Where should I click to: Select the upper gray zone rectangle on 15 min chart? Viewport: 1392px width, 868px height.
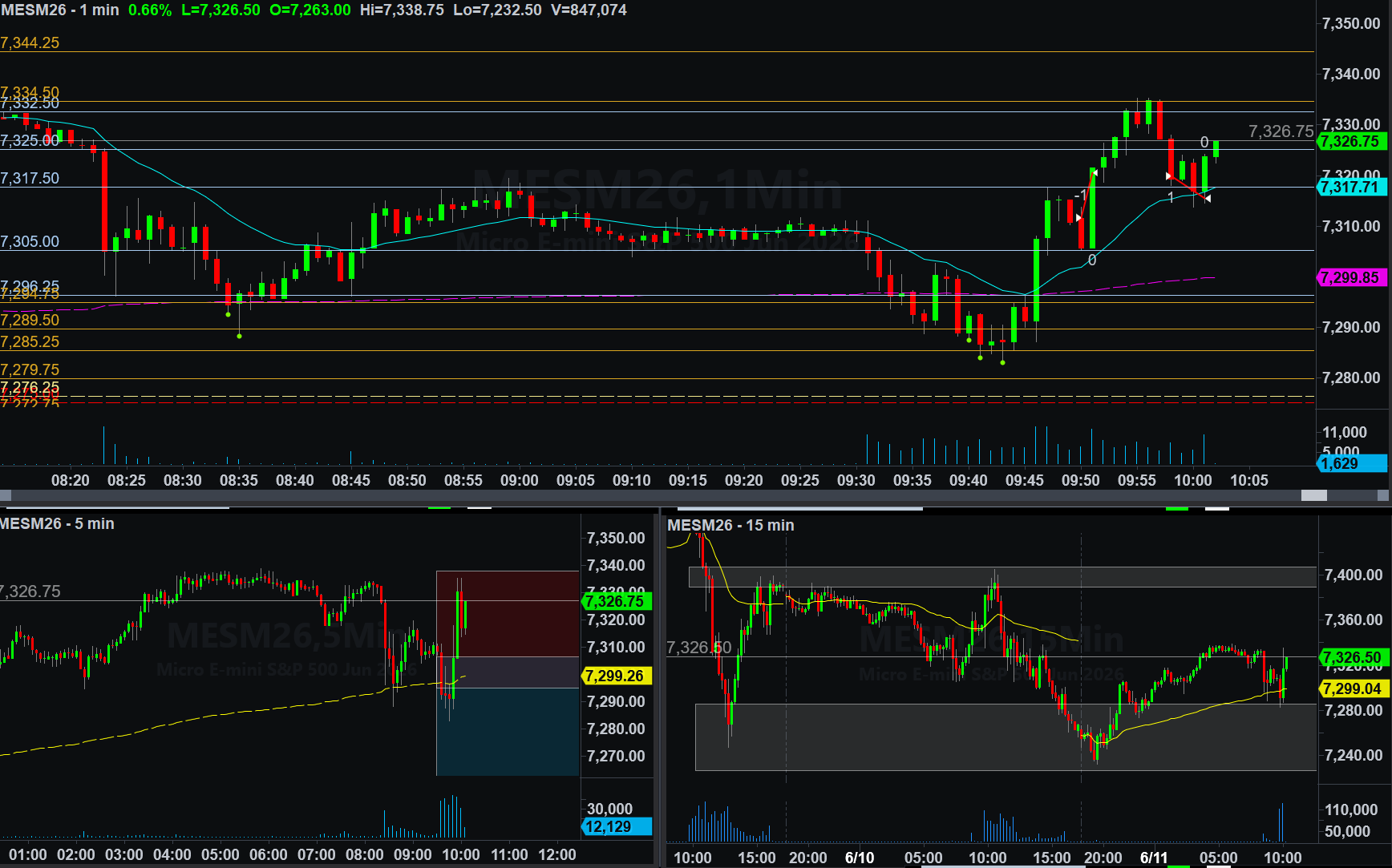click(1002, 577)
